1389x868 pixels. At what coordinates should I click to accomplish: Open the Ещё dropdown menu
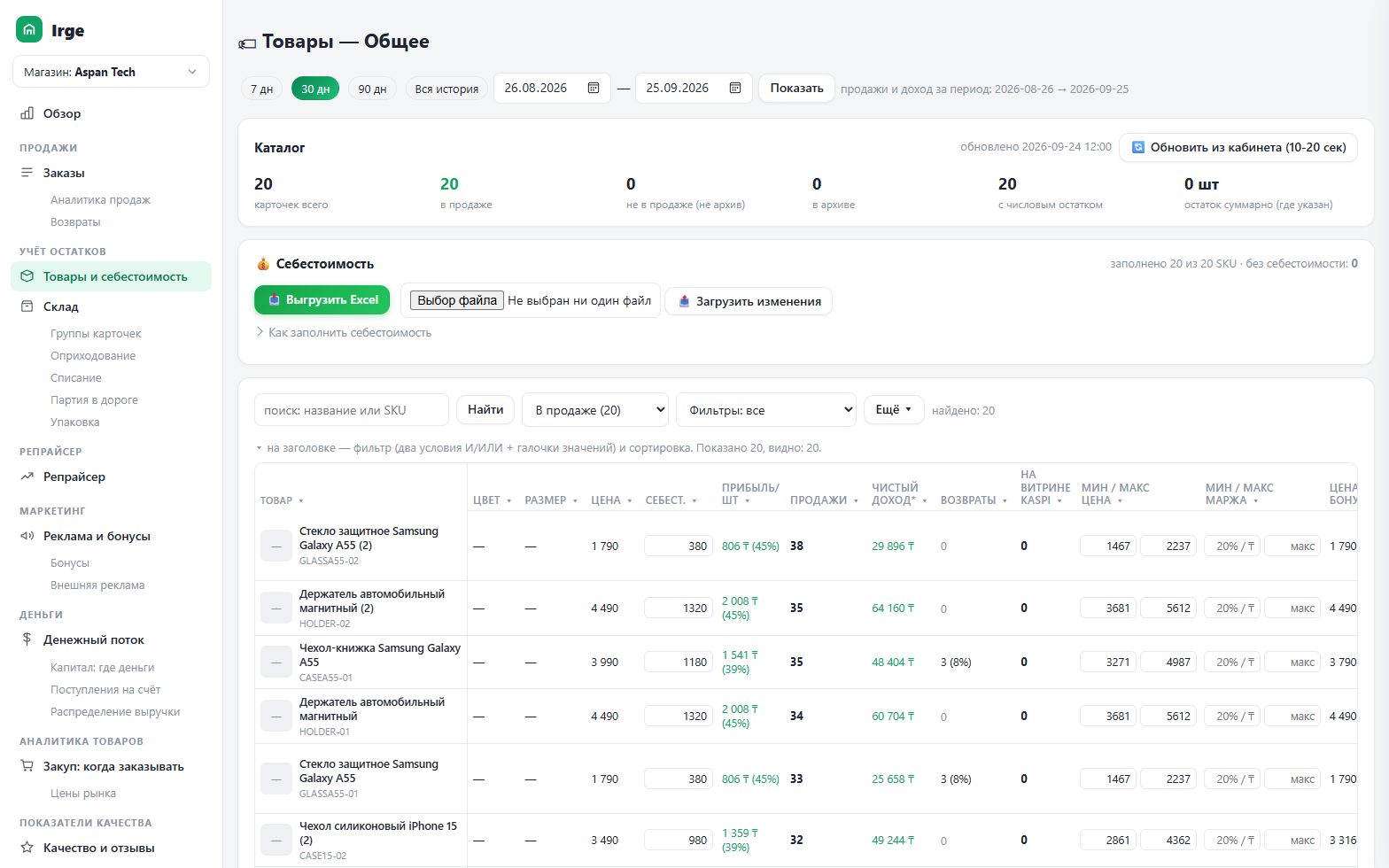point(894,409)
